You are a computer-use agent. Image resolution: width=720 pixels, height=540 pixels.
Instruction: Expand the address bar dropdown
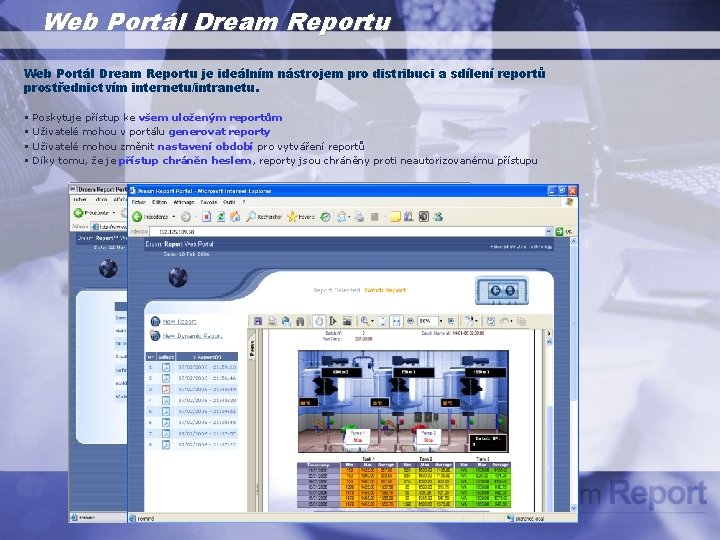(548, 231)
